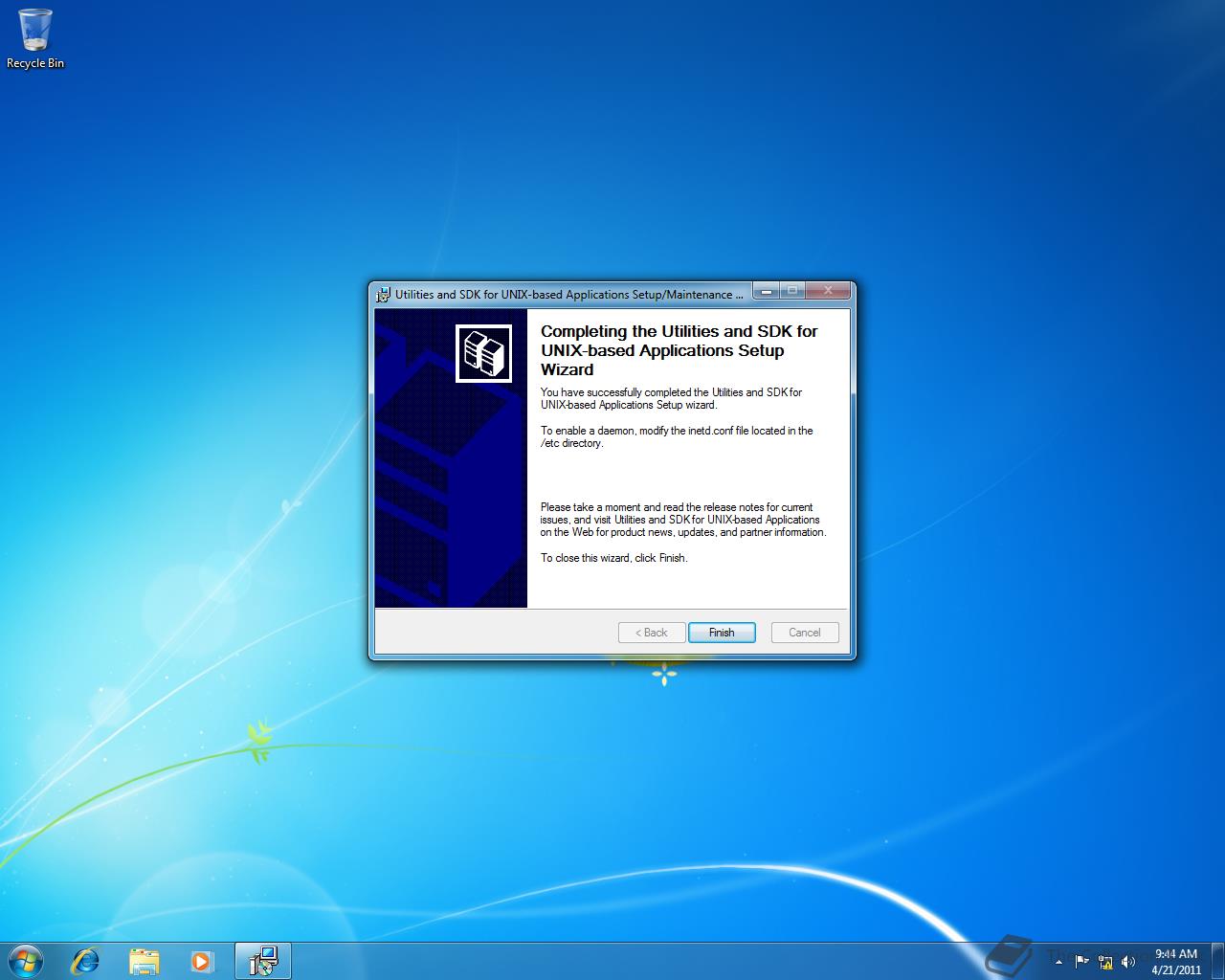This screenshot has width=1225, height=980.
Task: Open the Action Center flag icon
Action: [x=1081, y=961]
